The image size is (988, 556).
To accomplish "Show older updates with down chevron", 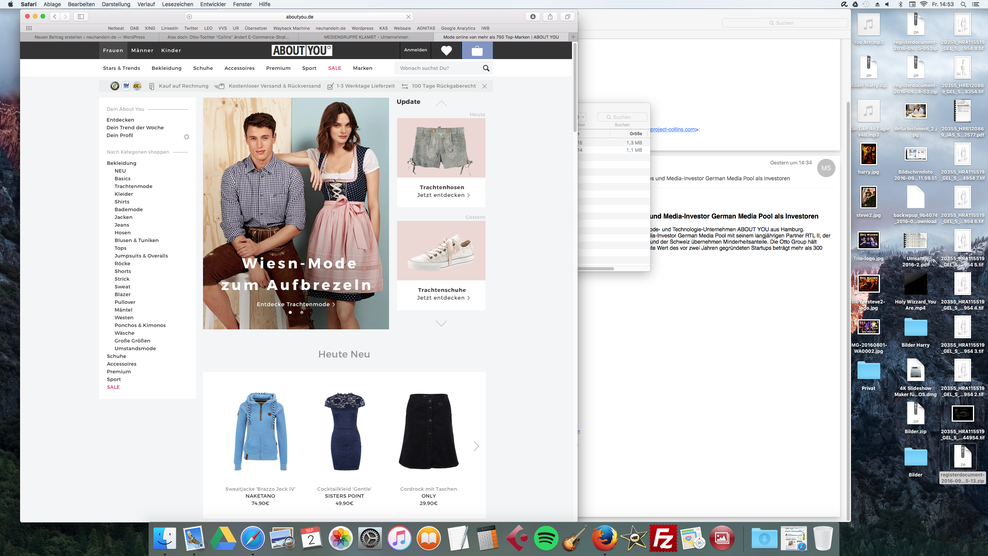I will click(x=441, y=323).
